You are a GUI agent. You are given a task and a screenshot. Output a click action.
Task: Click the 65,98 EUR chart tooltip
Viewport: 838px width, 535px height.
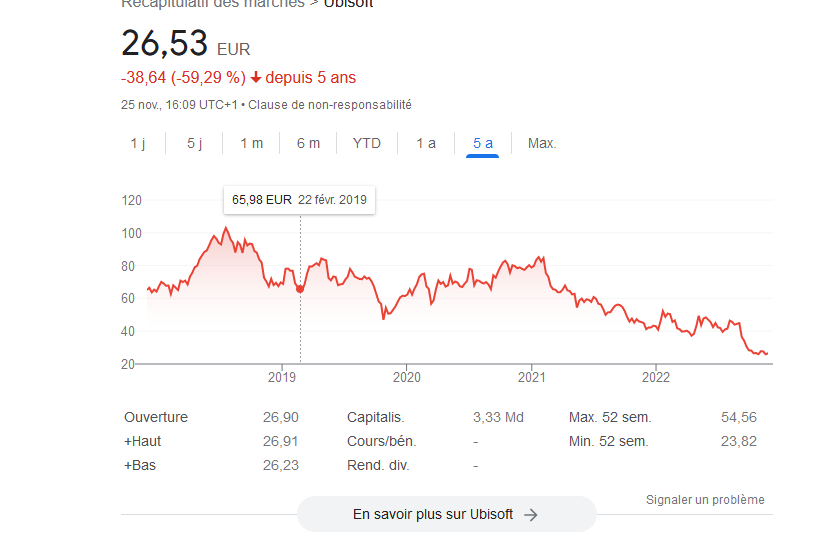[x=299, y=200]
